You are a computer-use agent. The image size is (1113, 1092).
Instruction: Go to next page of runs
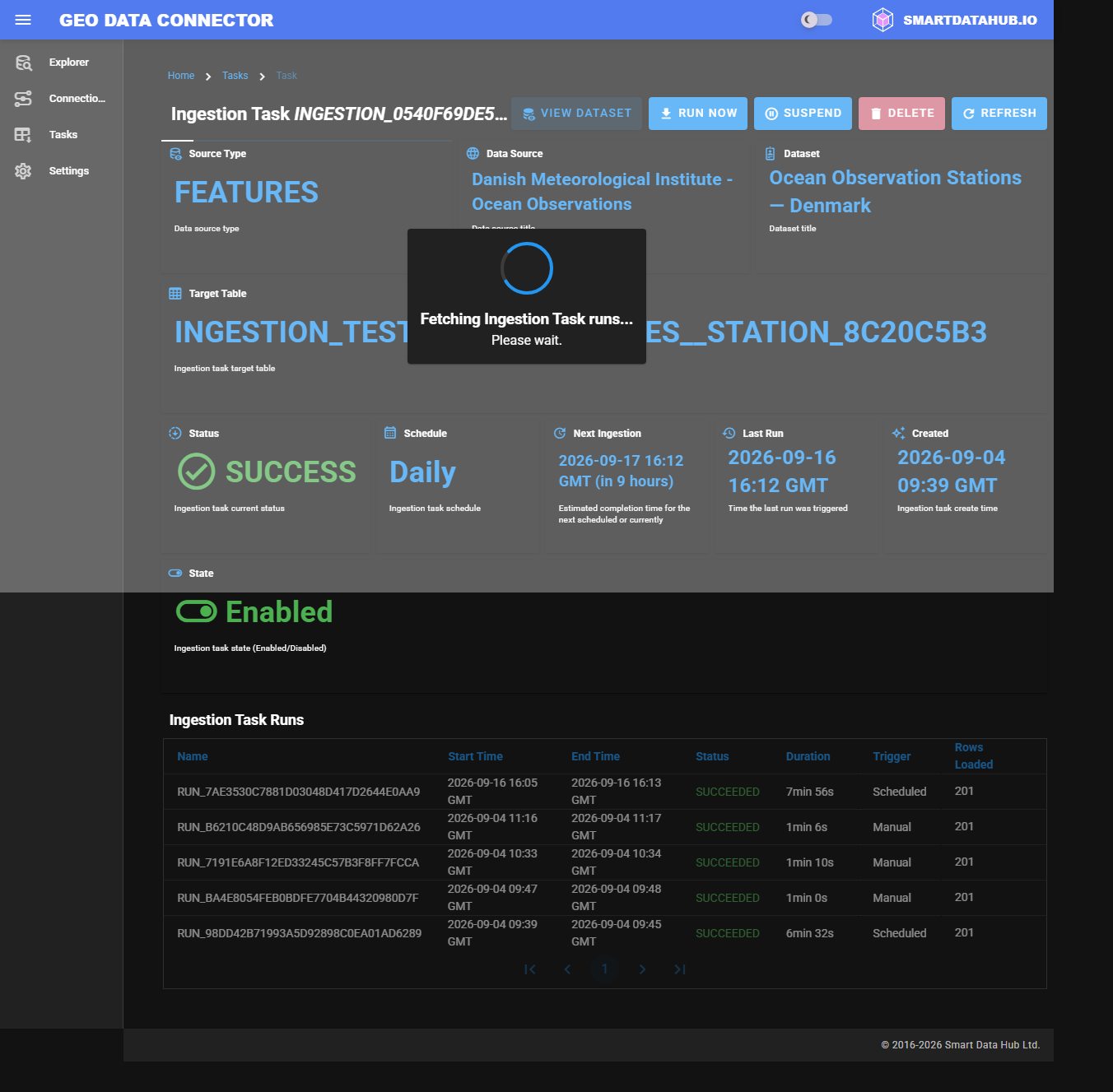coord(642,969)
